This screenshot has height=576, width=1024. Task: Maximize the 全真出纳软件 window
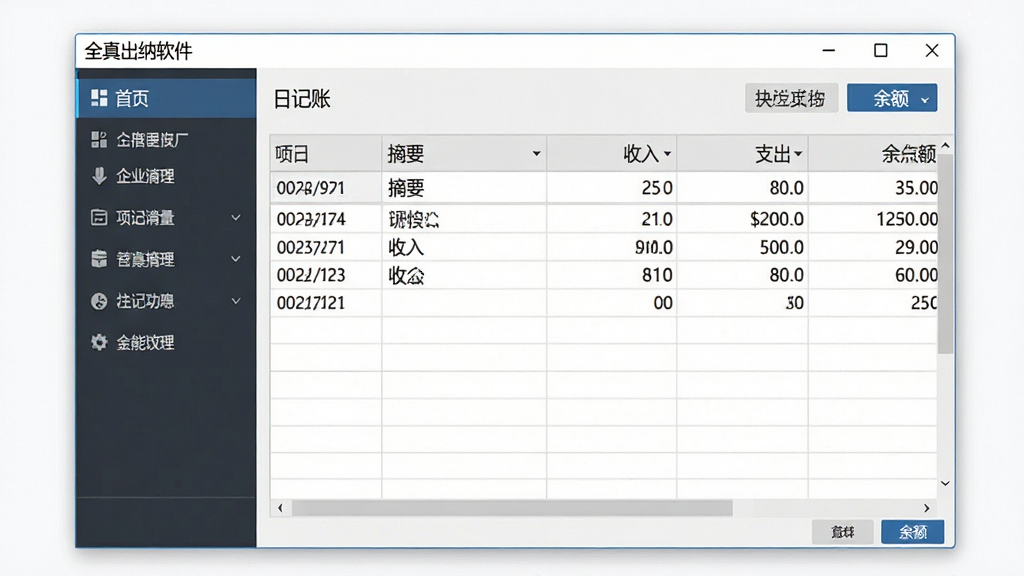click(880, 50)
